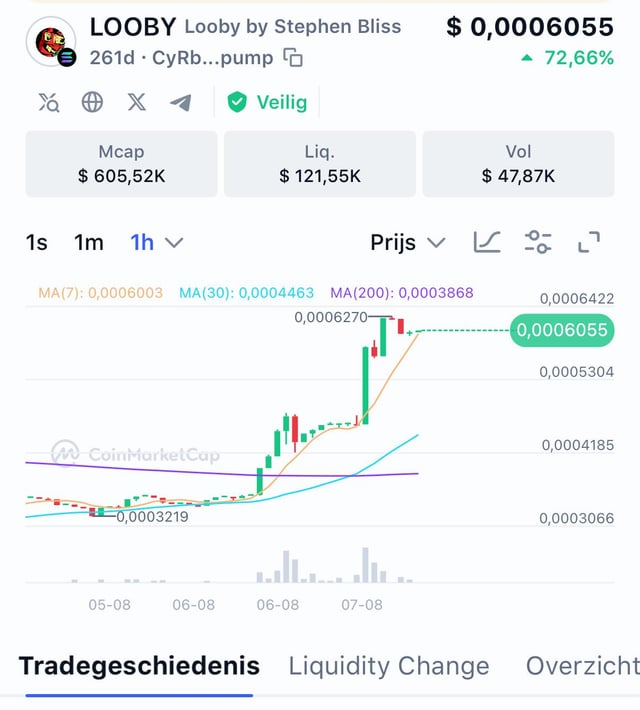The image size is (640, 710).
Task: Tap the Veilig security badge
Action: (x=266, y=102)
